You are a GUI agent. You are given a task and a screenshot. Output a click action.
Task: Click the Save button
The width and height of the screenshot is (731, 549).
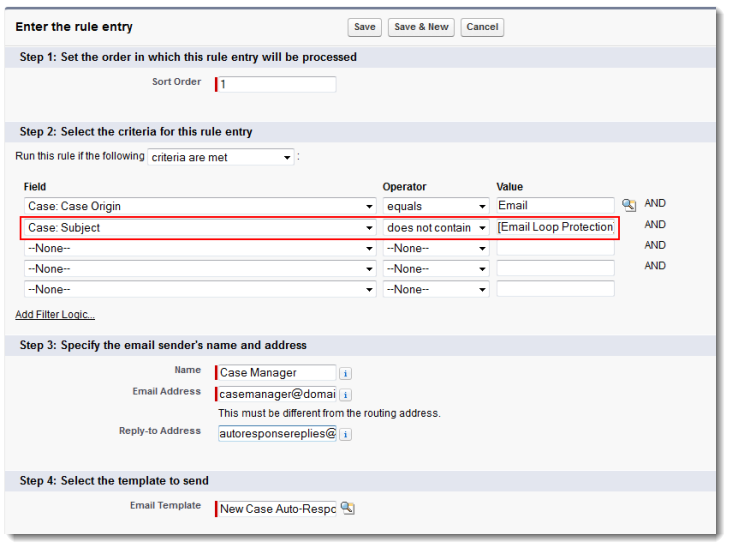click(x=365, y=27)
